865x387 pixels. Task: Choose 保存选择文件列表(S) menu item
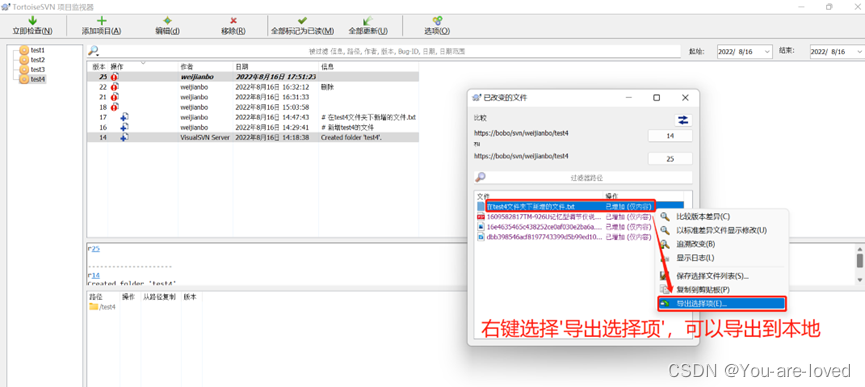723,276
